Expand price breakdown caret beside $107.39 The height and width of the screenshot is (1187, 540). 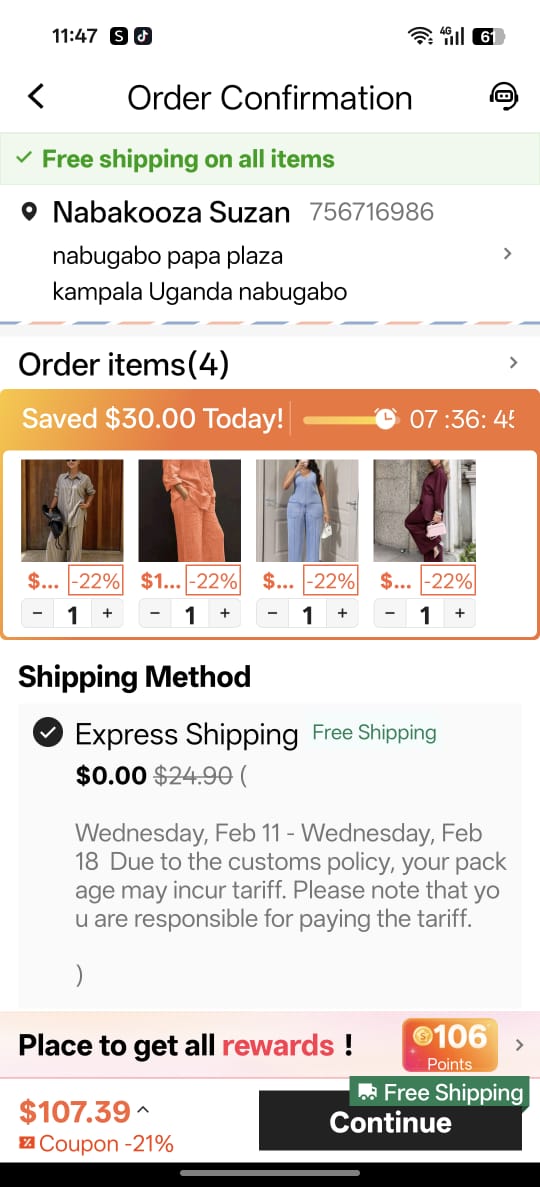144,1110
